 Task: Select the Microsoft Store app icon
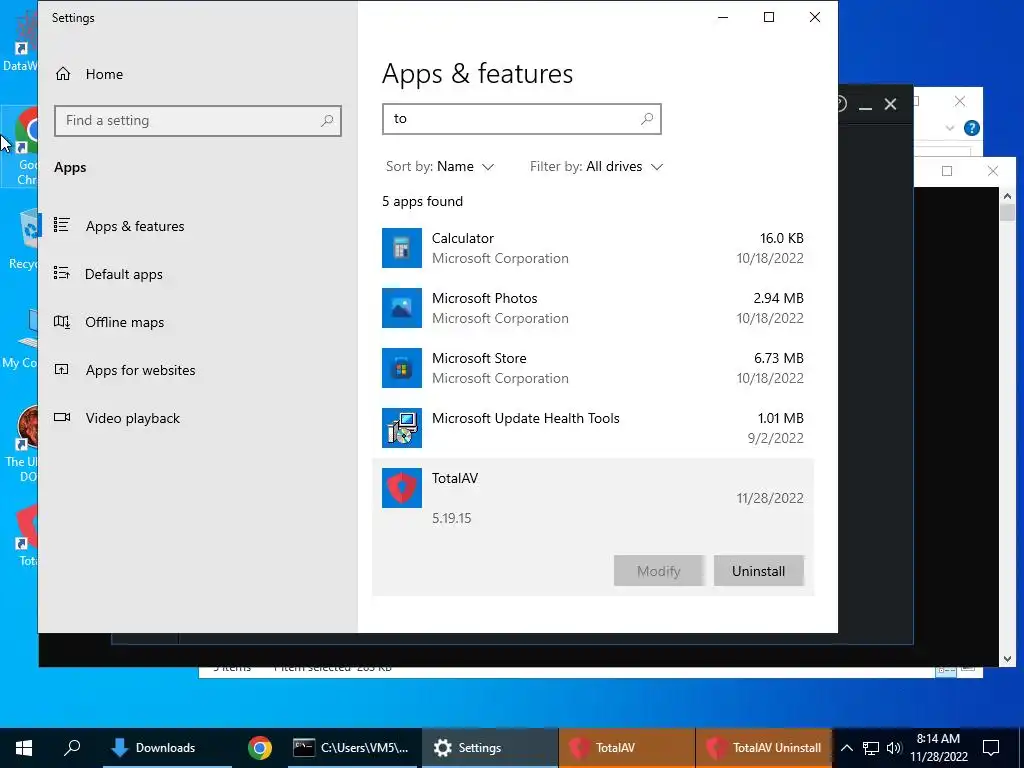[x=402, y=368]
